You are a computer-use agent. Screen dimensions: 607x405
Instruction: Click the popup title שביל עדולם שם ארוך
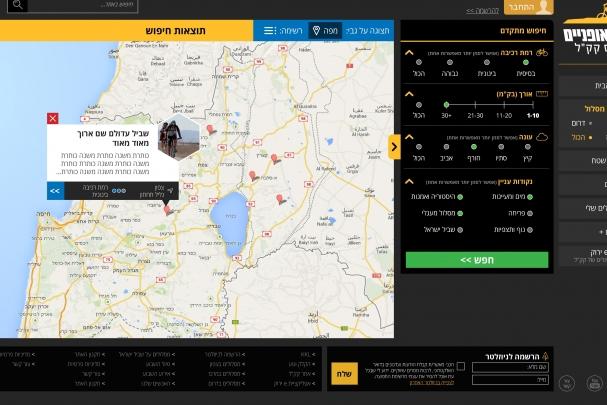(x=114, y=138)
